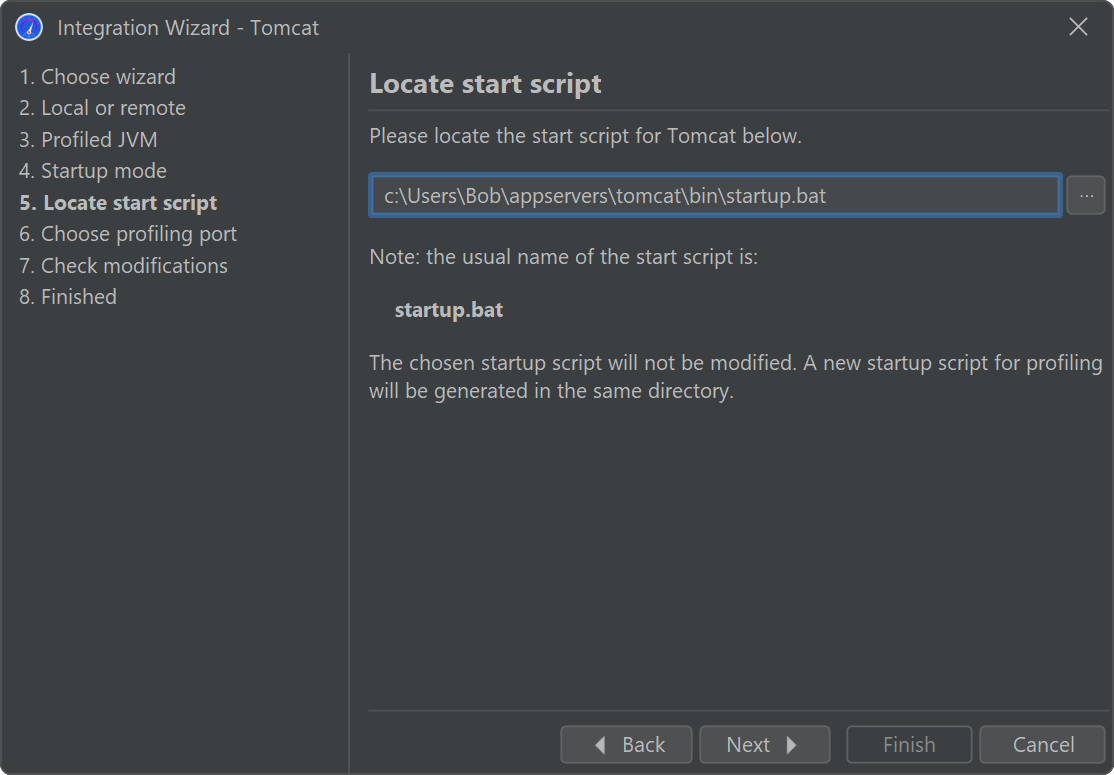Go to step 1 Choose wizard

[x=97, y=77]
